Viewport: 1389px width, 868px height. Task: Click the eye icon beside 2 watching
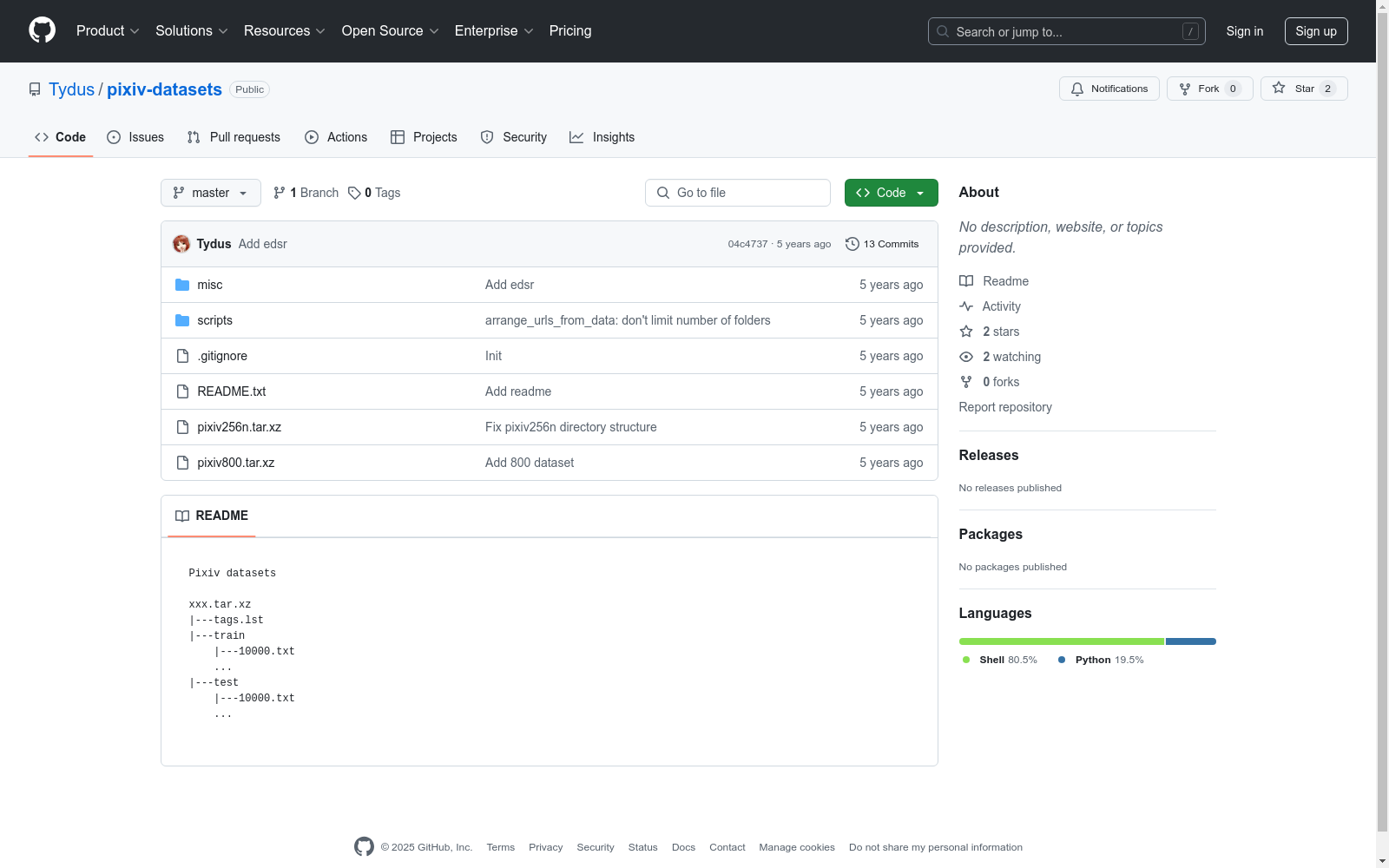(966, 357)
